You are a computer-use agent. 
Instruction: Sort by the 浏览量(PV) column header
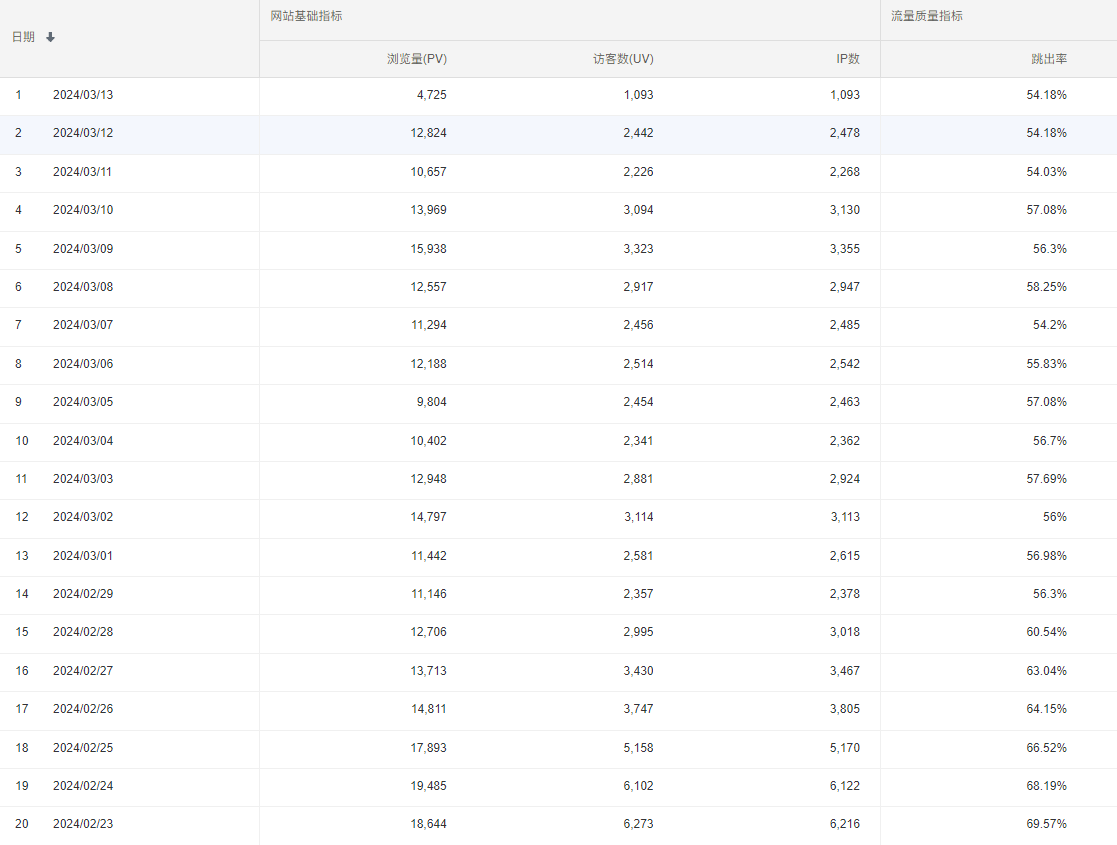point(417,59)
